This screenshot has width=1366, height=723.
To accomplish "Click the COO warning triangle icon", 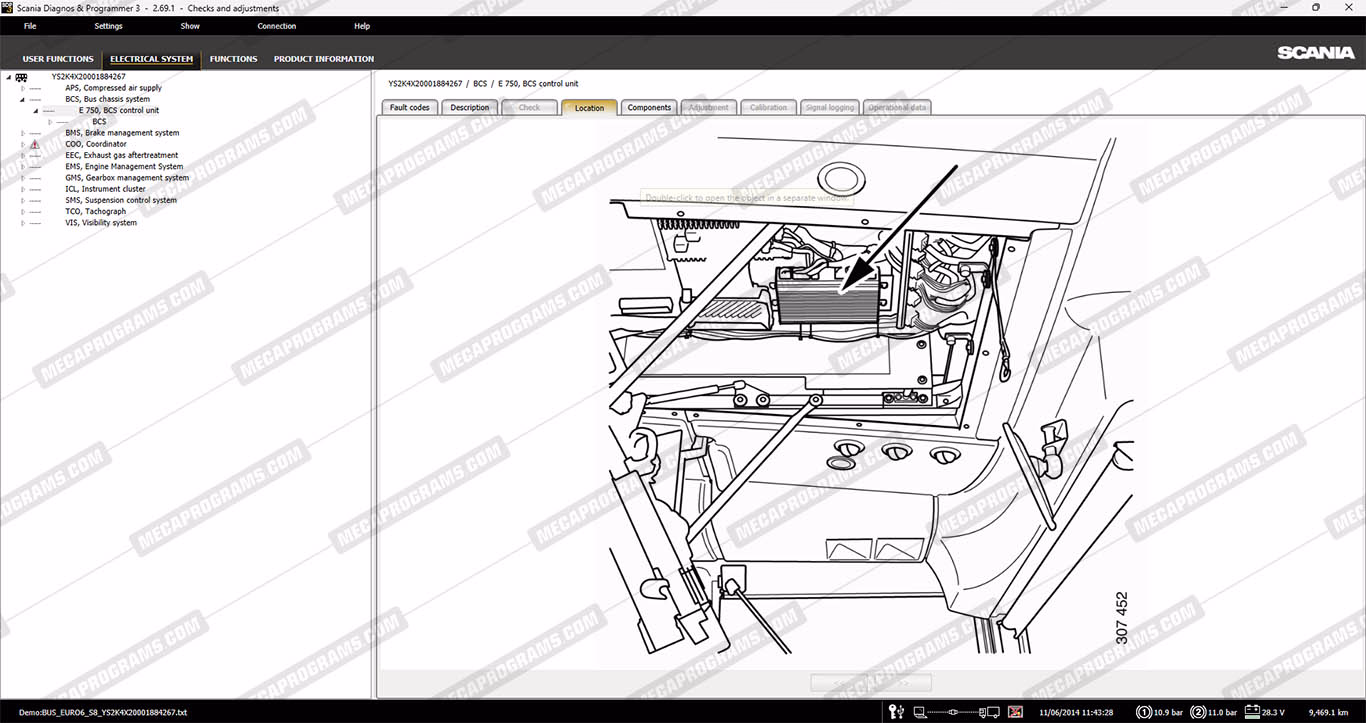I will (x=35, y=144).
